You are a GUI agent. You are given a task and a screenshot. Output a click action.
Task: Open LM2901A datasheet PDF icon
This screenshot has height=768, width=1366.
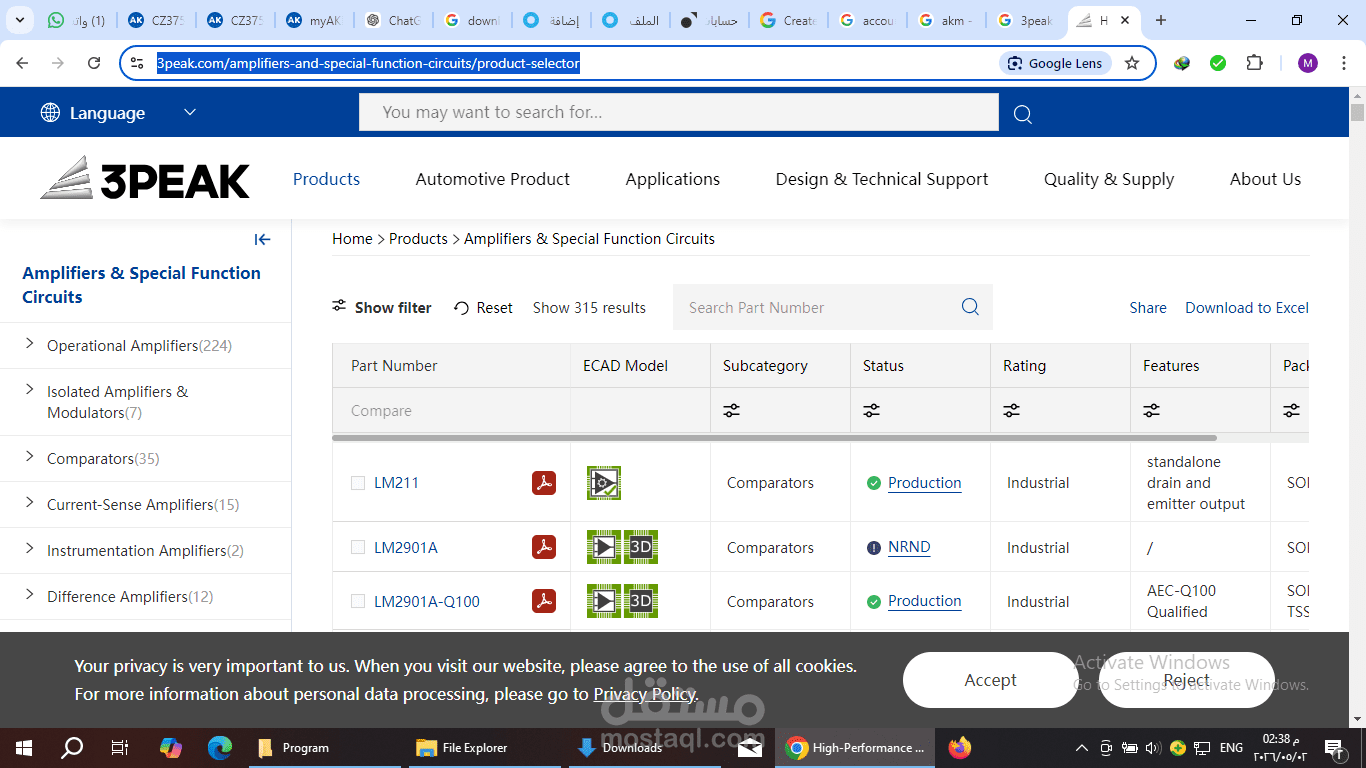(x=543, y=547)
